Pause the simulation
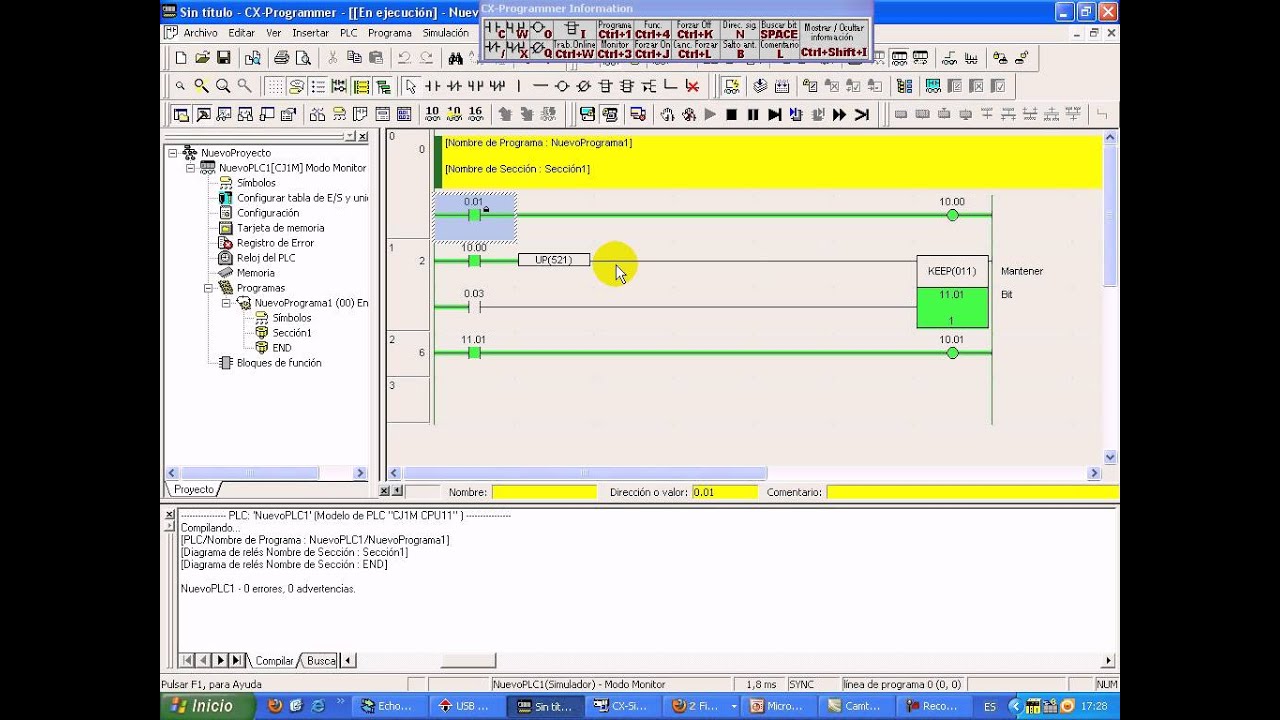Screen dimensions: 1280x720 click(753, 114)
